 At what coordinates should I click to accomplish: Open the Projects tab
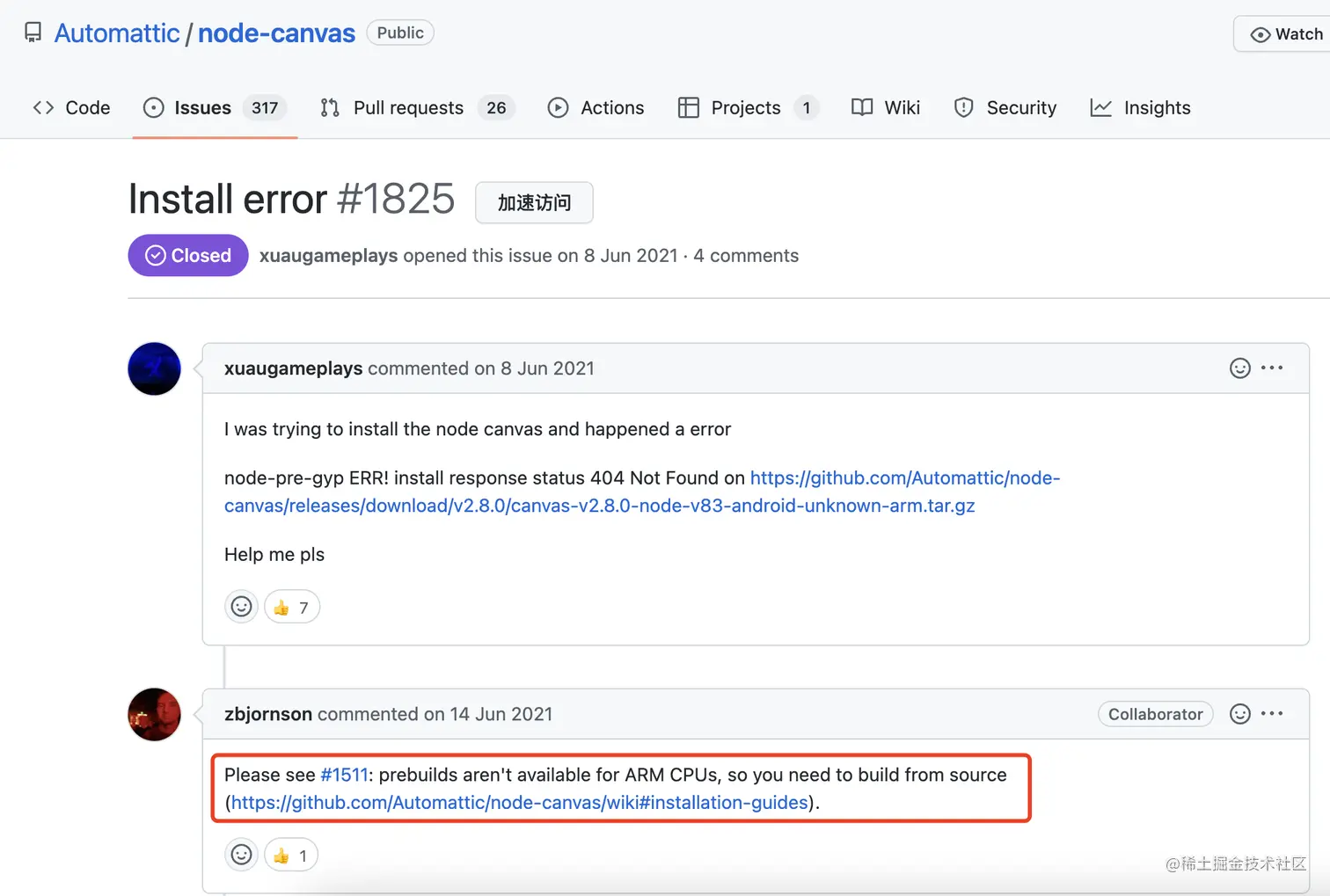pyautogui.click(x=748, y=107)
